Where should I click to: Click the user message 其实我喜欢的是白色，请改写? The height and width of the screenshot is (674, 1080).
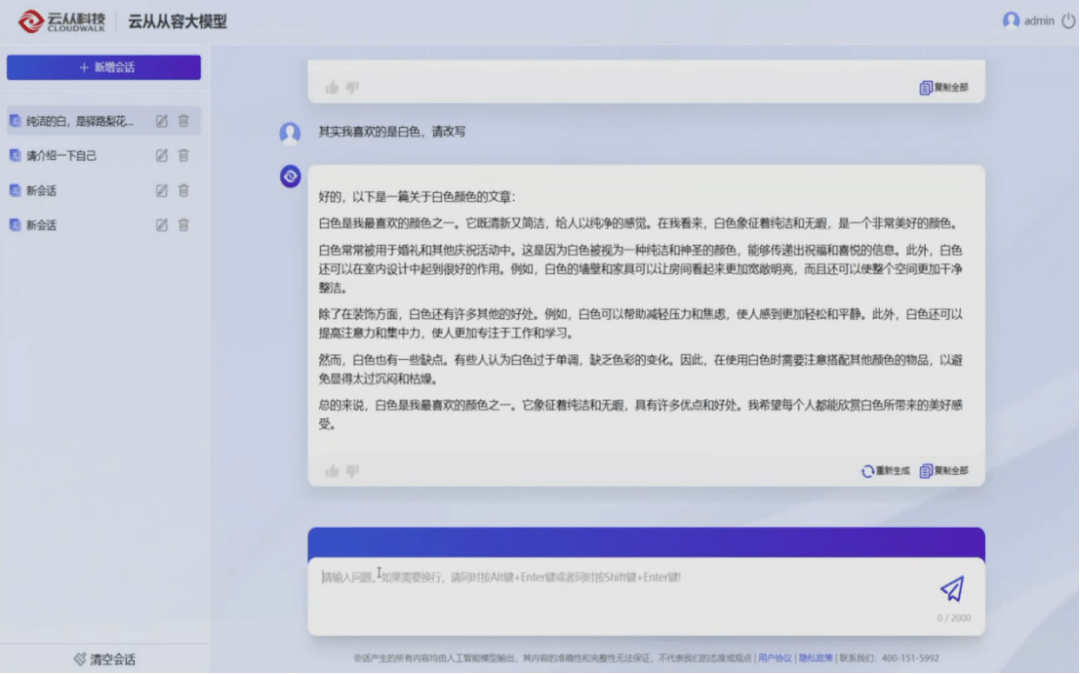392,131
